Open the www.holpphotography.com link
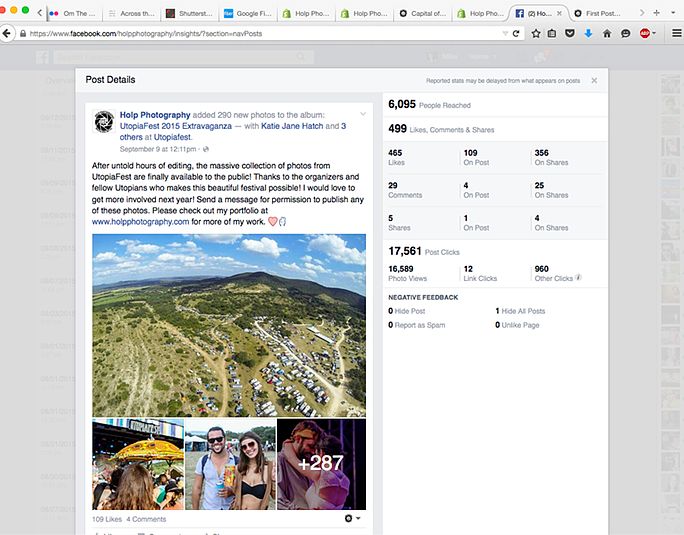The width and height of the screenshot is (684, 535). point(140,222)
